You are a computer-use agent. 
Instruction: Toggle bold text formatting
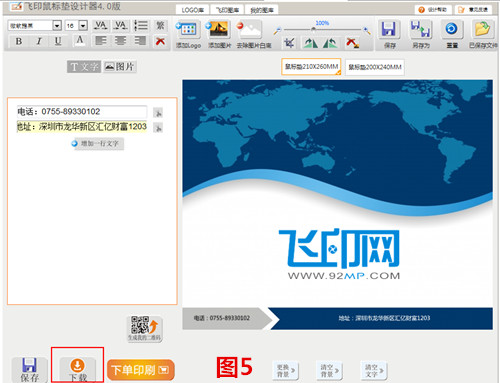(19, 41)
